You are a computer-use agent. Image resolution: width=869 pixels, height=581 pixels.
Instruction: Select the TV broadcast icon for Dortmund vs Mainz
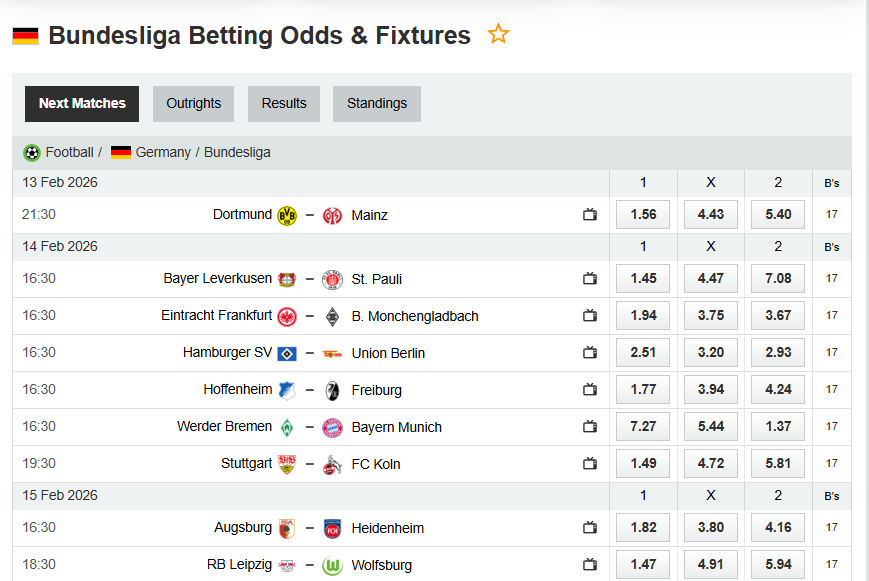click(x=589, y=214)
